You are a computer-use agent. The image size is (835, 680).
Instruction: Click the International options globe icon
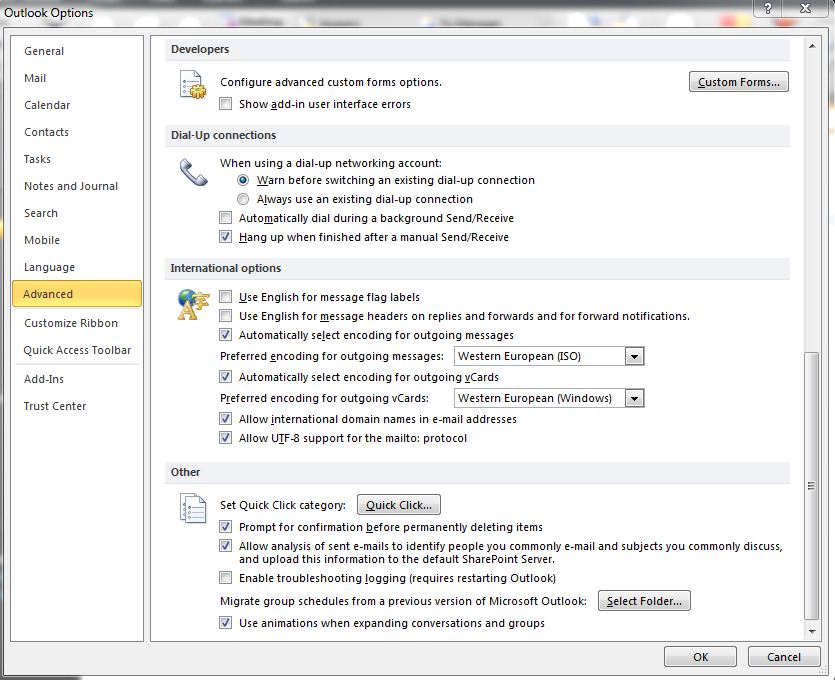[192, 305]
